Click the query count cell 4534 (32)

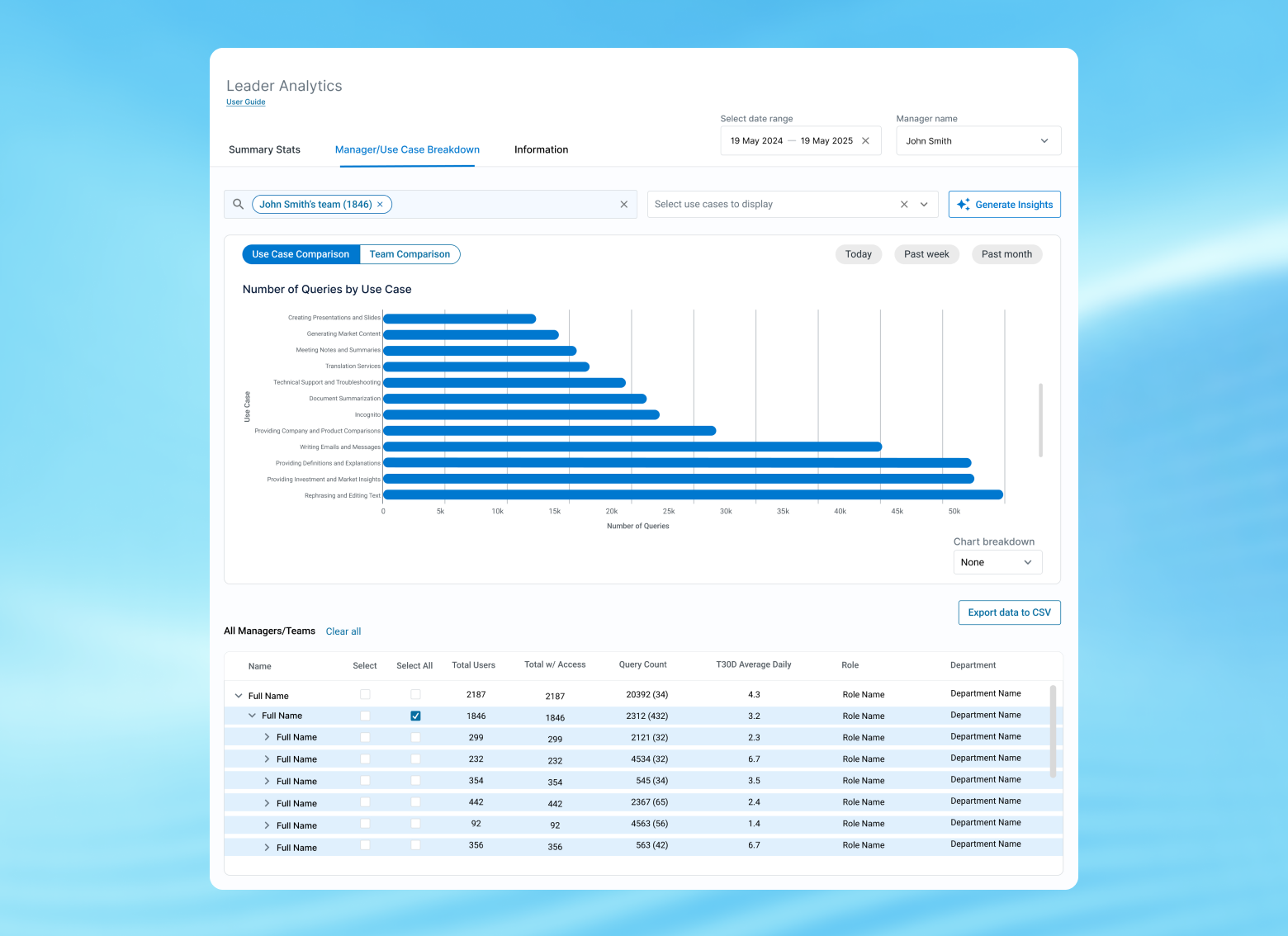click(x=649, y=759)
